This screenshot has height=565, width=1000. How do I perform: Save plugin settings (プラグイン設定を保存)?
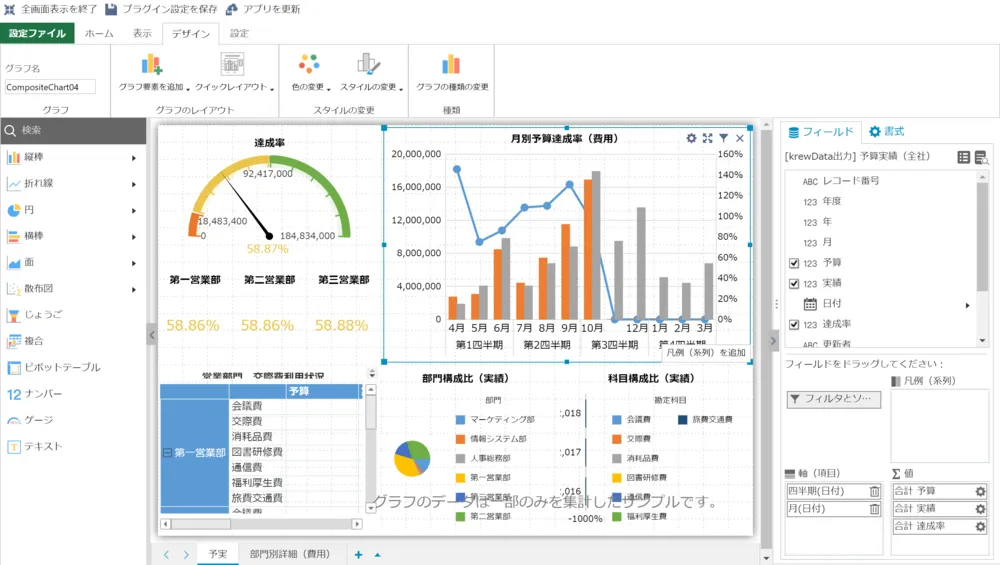pos(161,9)
